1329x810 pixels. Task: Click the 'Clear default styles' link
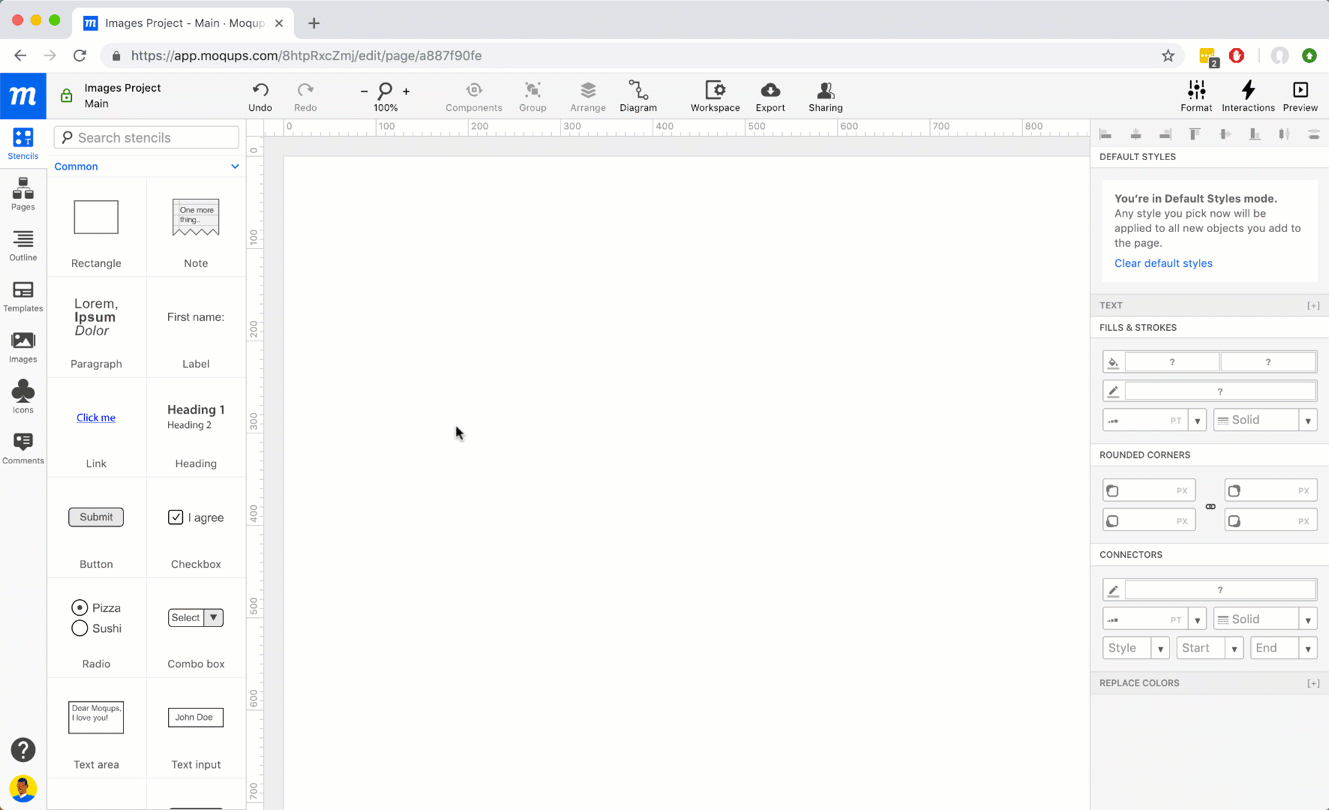[x=1163, y=263]
